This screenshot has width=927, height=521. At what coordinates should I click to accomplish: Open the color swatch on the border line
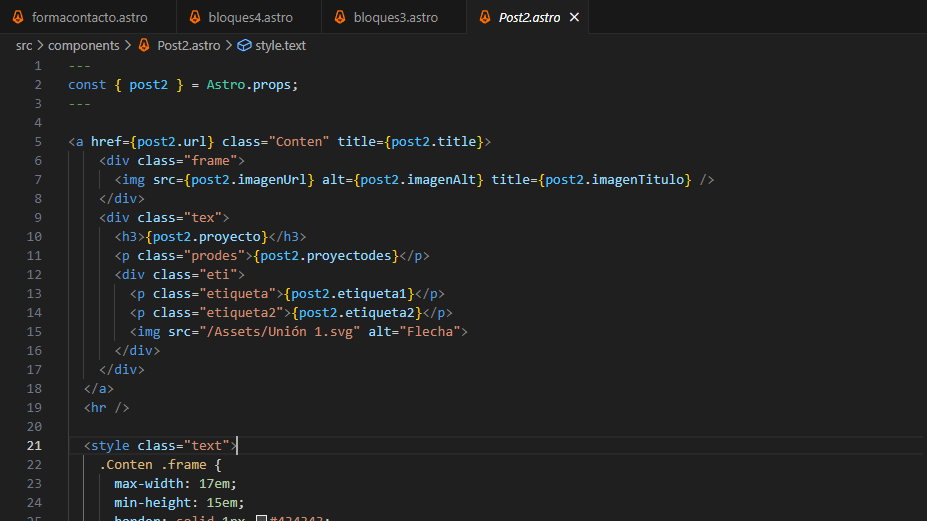[260, 518]
